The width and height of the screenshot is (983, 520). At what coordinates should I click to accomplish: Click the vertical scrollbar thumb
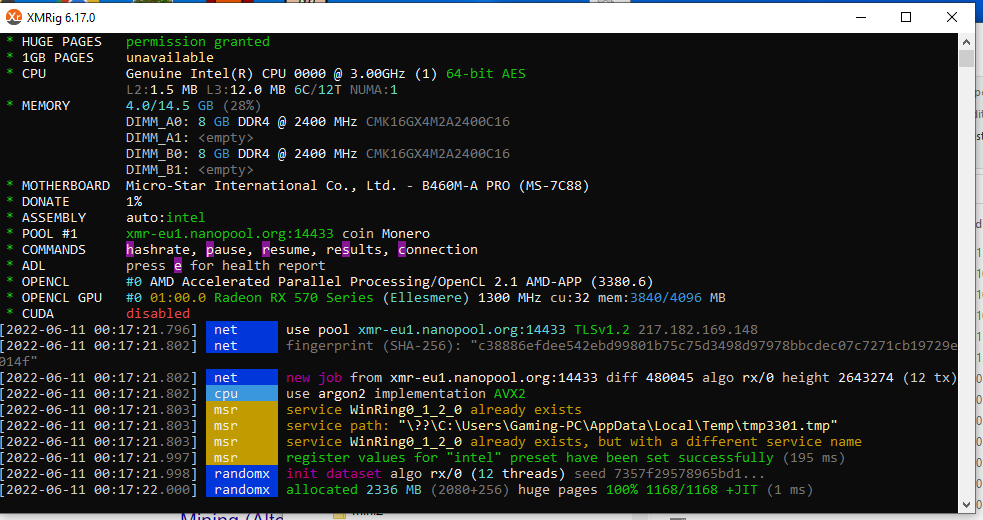coord(966,58)
